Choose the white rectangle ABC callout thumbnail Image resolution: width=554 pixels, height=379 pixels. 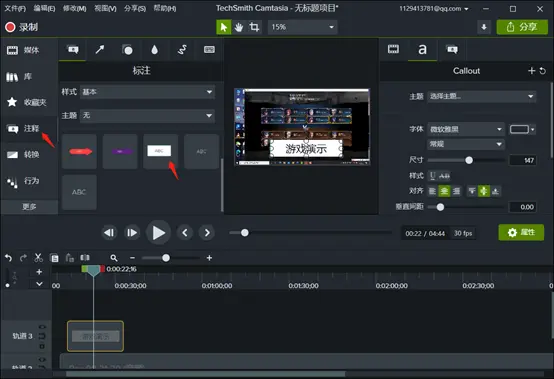[x=160, y=152]
